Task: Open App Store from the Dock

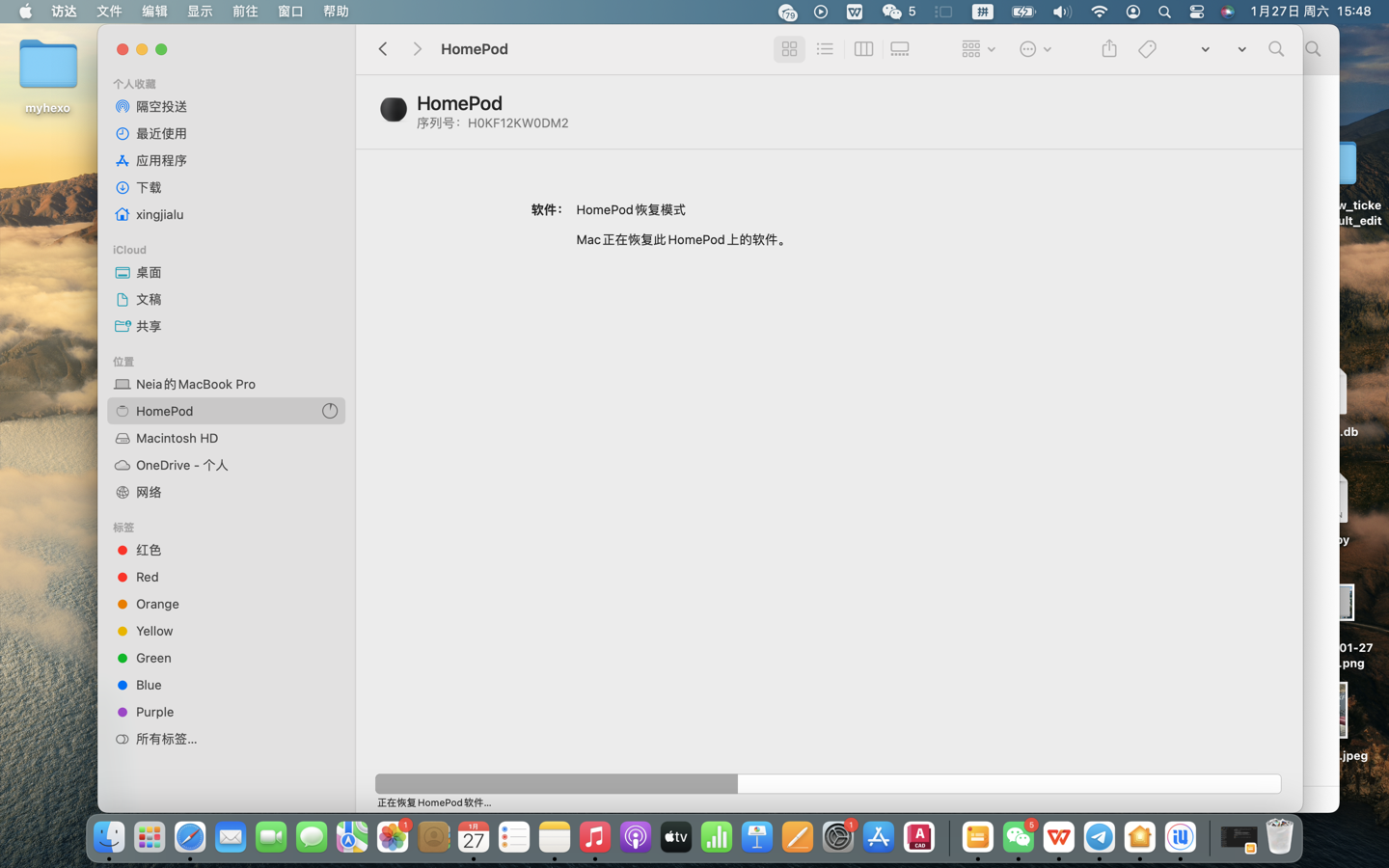Action: click(879, 837)
